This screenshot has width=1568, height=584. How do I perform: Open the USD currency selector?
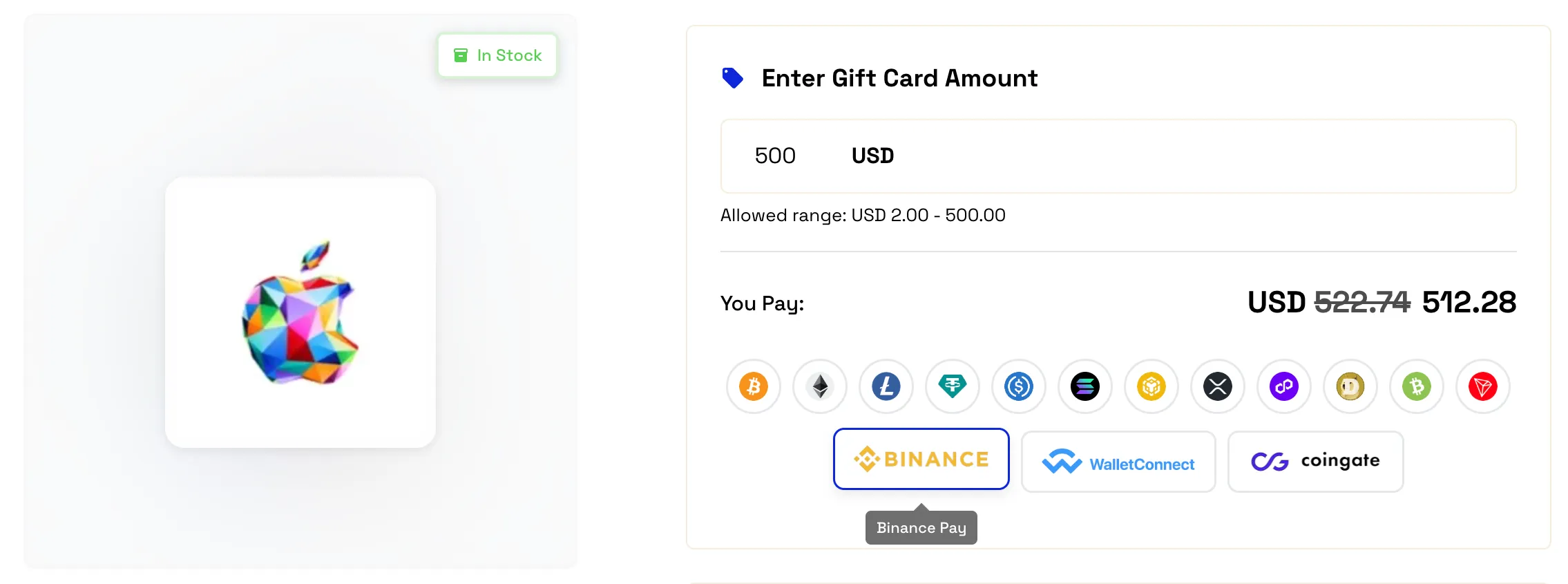tap(872, 156)
